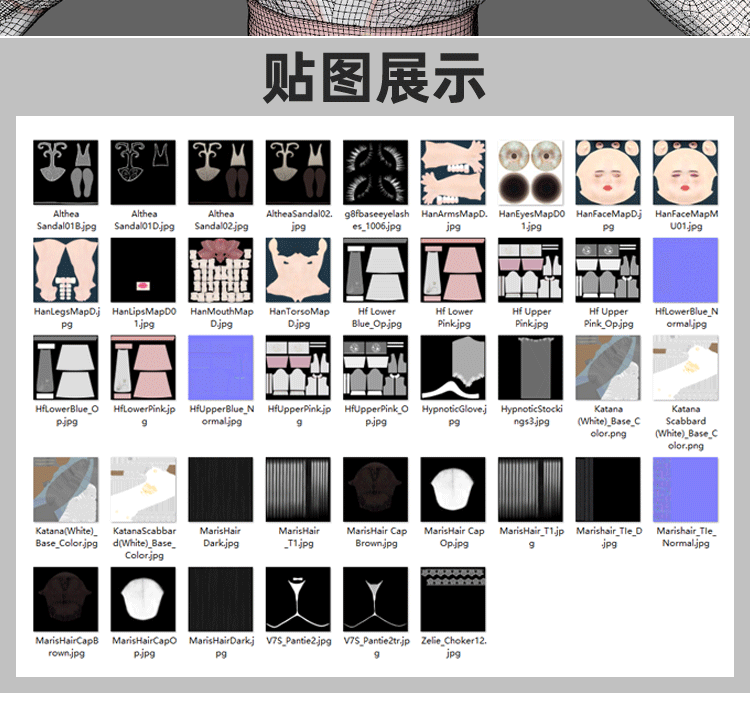
Task: Select the HanLipsMapD01.jpg lips thumbnail
Action: click(143, 270)
